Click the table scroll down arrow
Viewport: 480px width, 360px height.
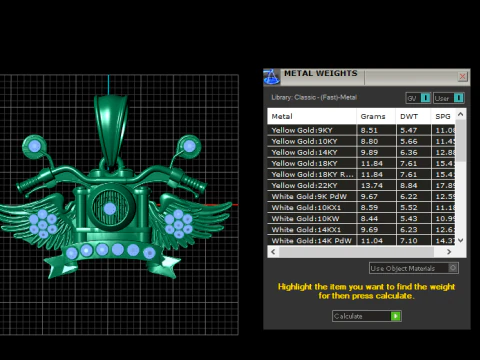coord(461,240)
